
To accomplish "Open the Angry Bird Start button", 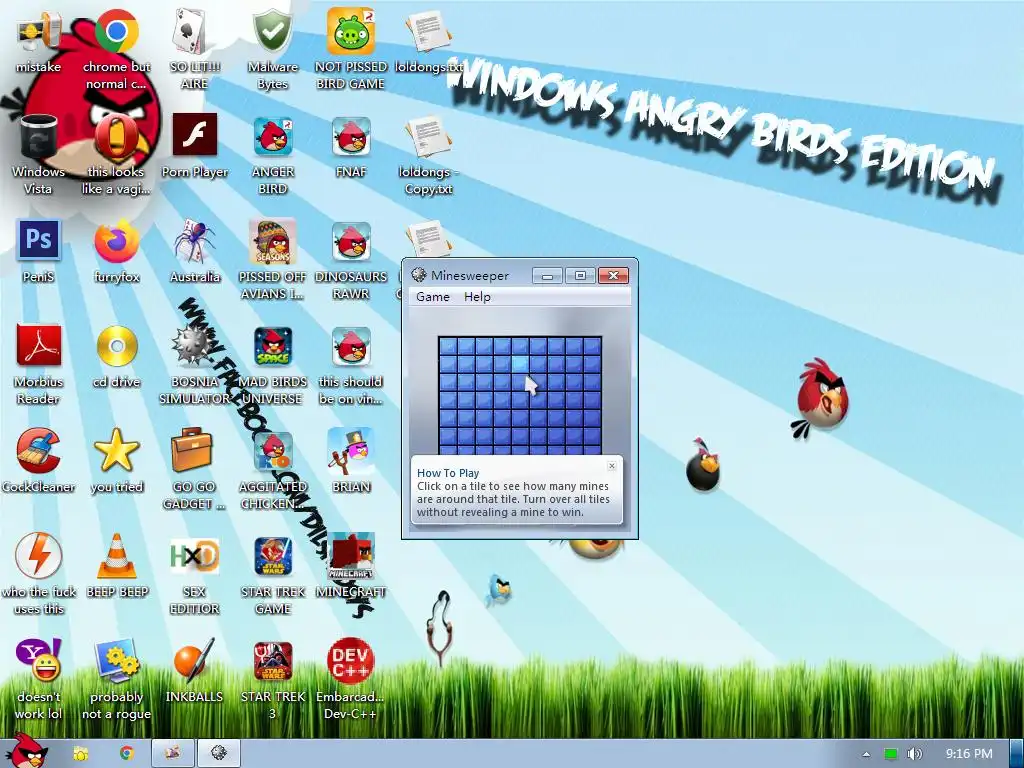I will tap(26, 751).
